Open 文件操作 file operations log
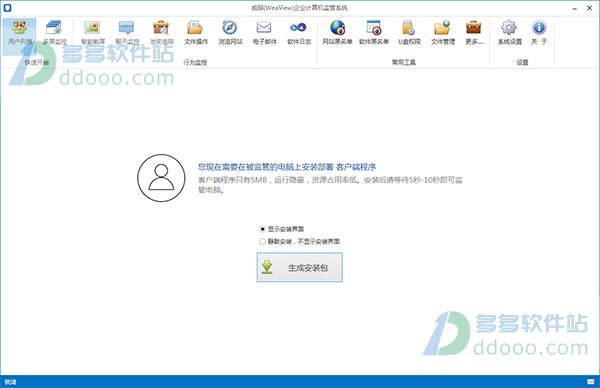 196,33
